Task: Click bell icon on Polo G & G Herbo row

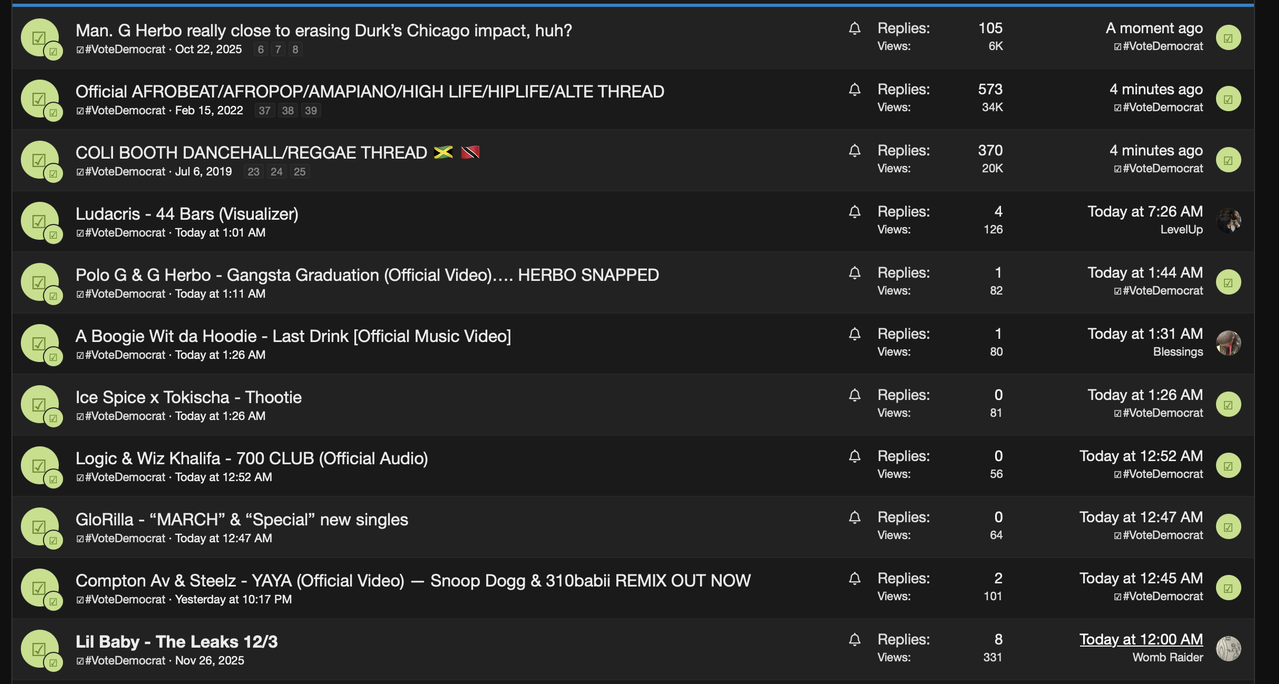Action: (x=854, y=273)
